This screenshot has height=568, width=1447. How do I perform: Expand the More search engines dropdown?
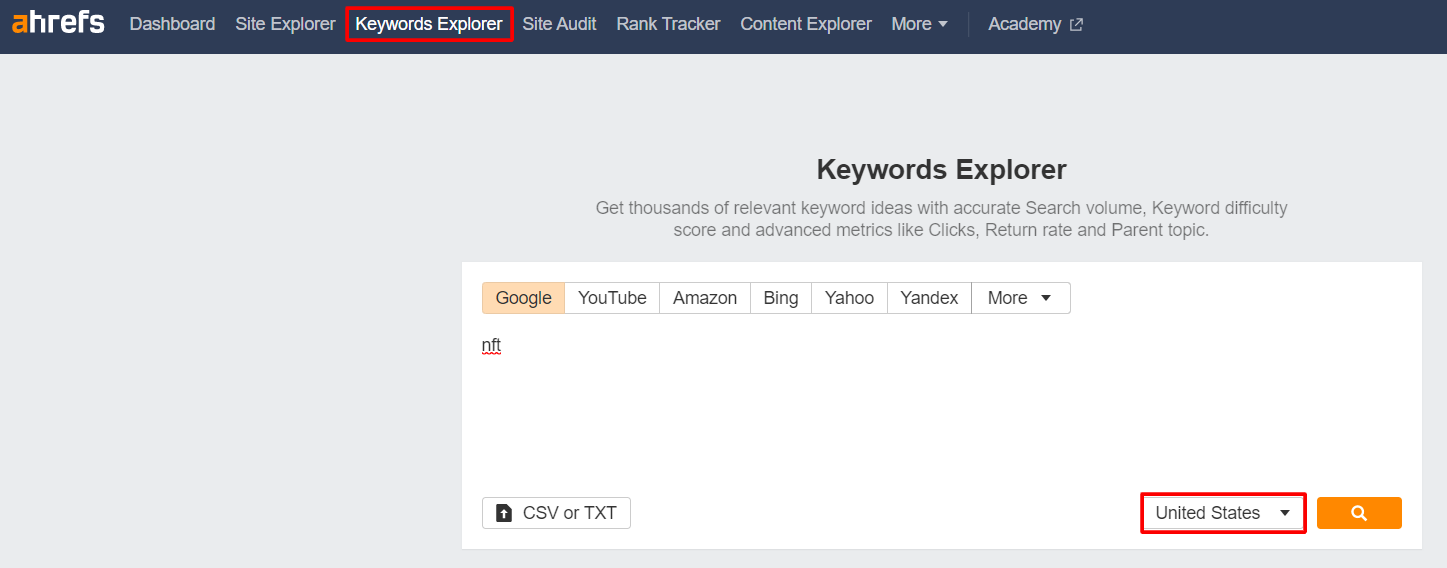pos(1020,298)
